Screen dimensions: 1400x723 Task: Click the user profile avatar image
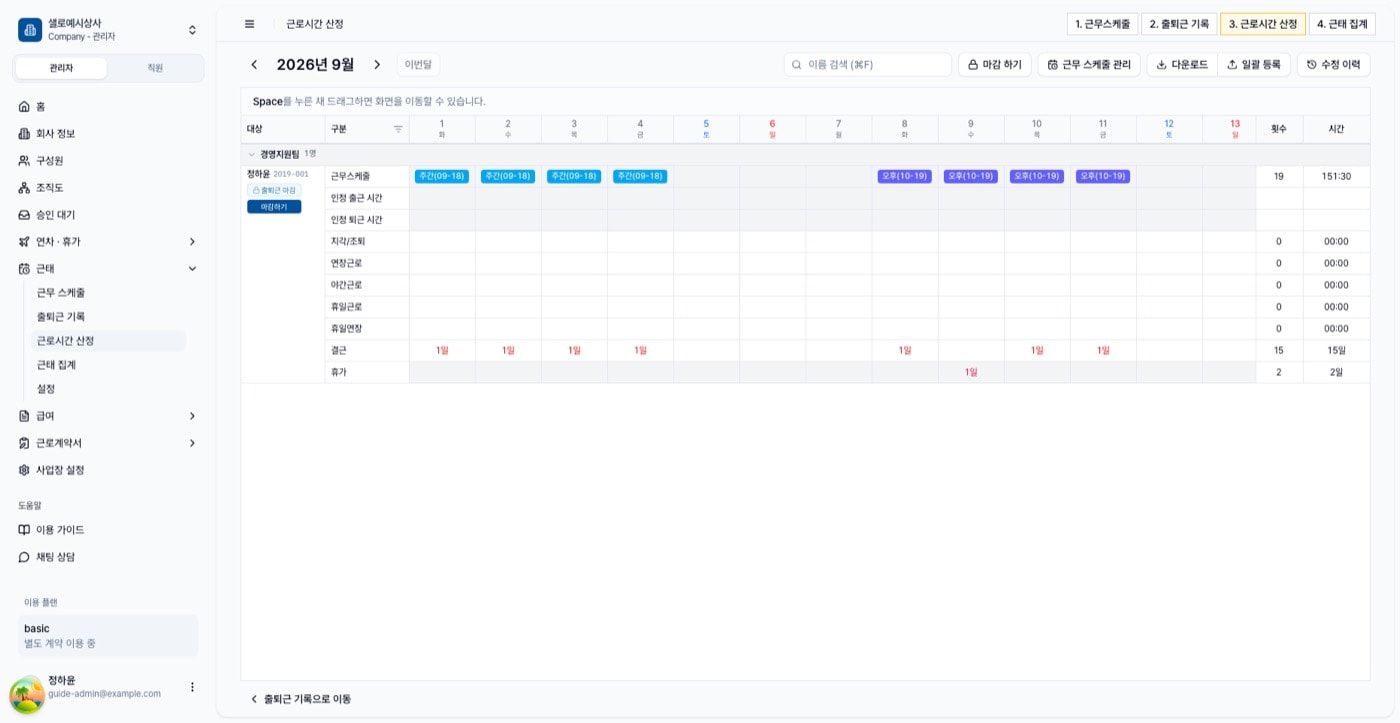(x=27, y=695)
